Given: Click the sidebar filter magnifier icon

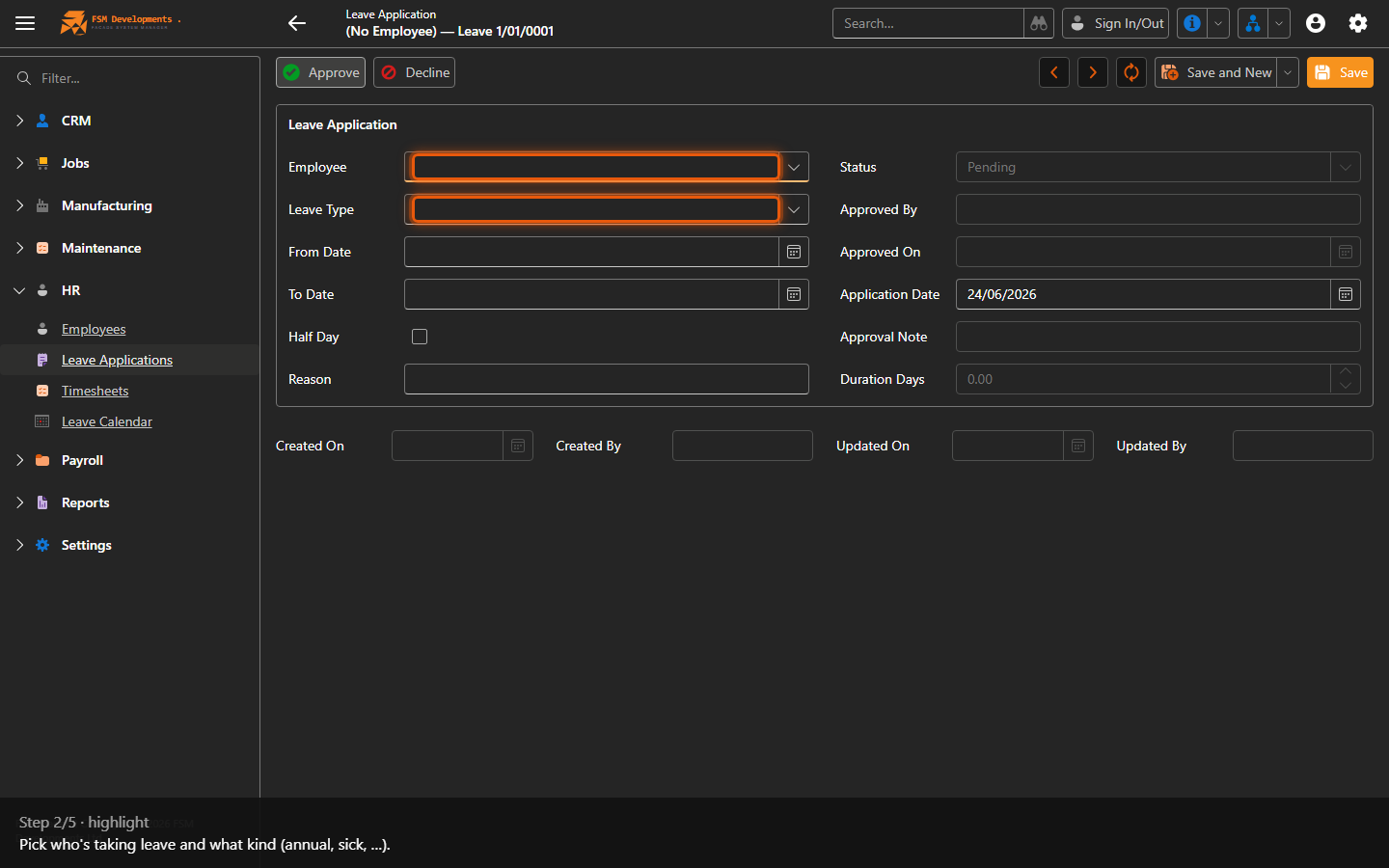Looking at the screenshot, I should [x=24, y=78].
